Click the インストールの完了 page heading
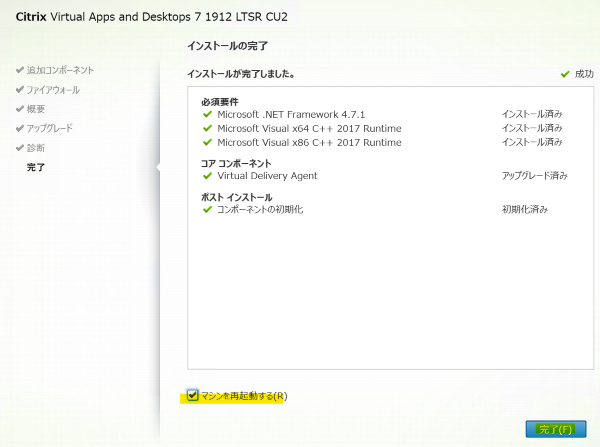600x447 pixels. pyautogui.click(x=227, y=46)
